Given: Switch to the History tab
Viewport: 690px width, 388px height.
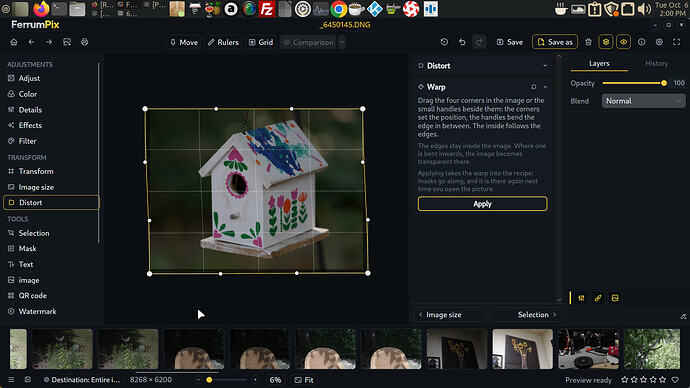Looking at the screenshot, I should pyautogui.click(x=657, y=63).
